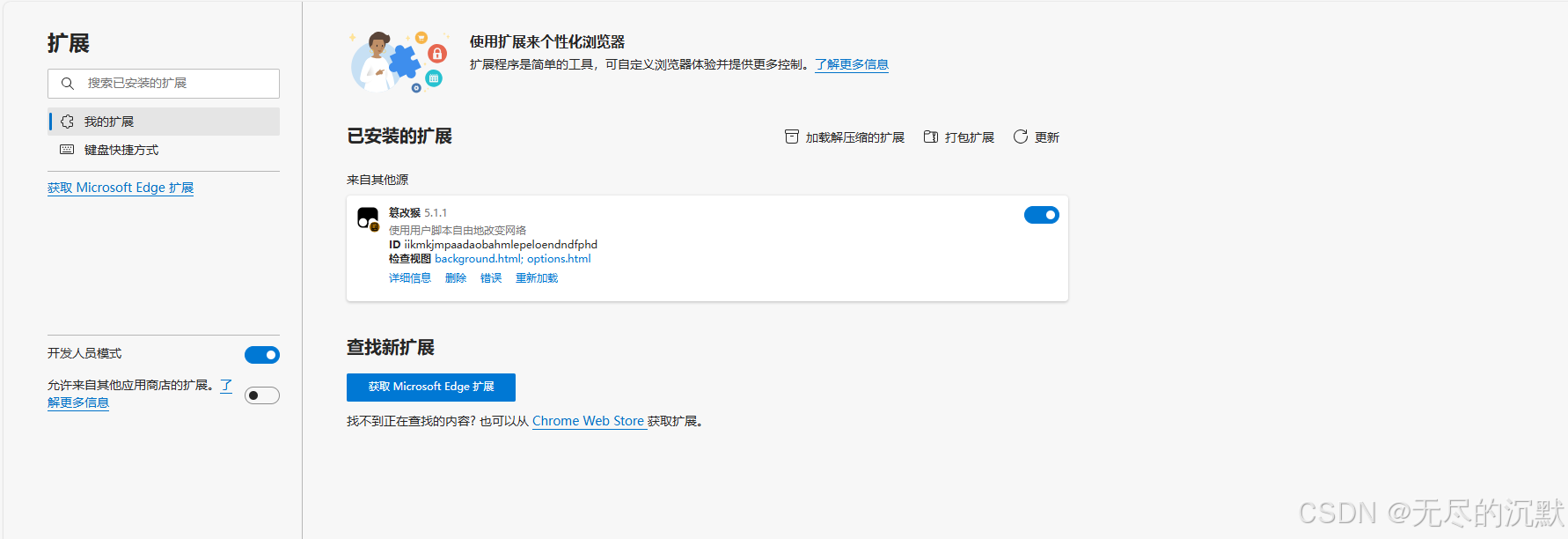
Task: Click the 加载解压缩的扩展 box icon
Action: [792, 137]
